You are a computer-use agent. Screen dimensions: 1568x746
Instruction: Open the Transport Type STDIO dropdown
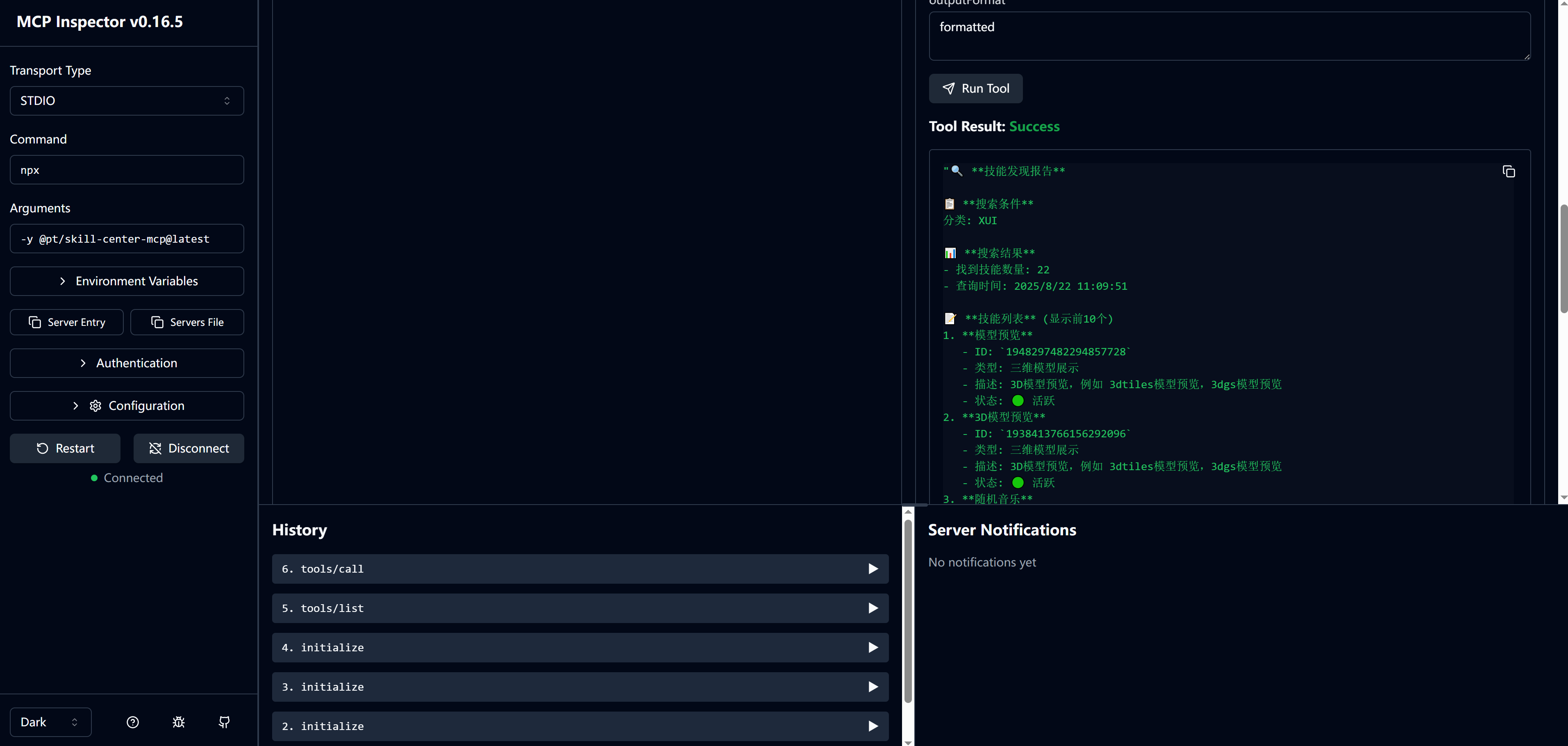[127, 100]
